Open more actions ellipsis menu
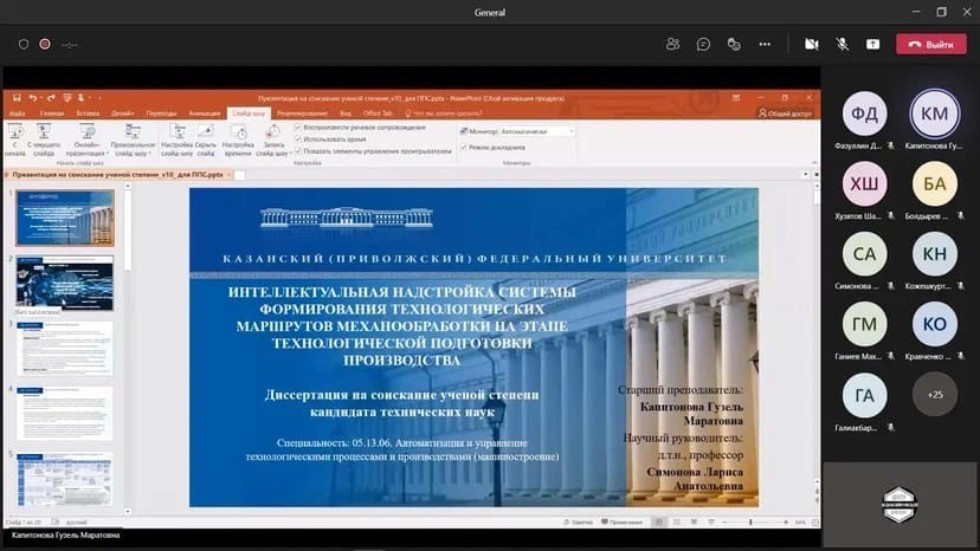Image resolution: width=980 pixels, height=551 pixels. click(765, 44)
